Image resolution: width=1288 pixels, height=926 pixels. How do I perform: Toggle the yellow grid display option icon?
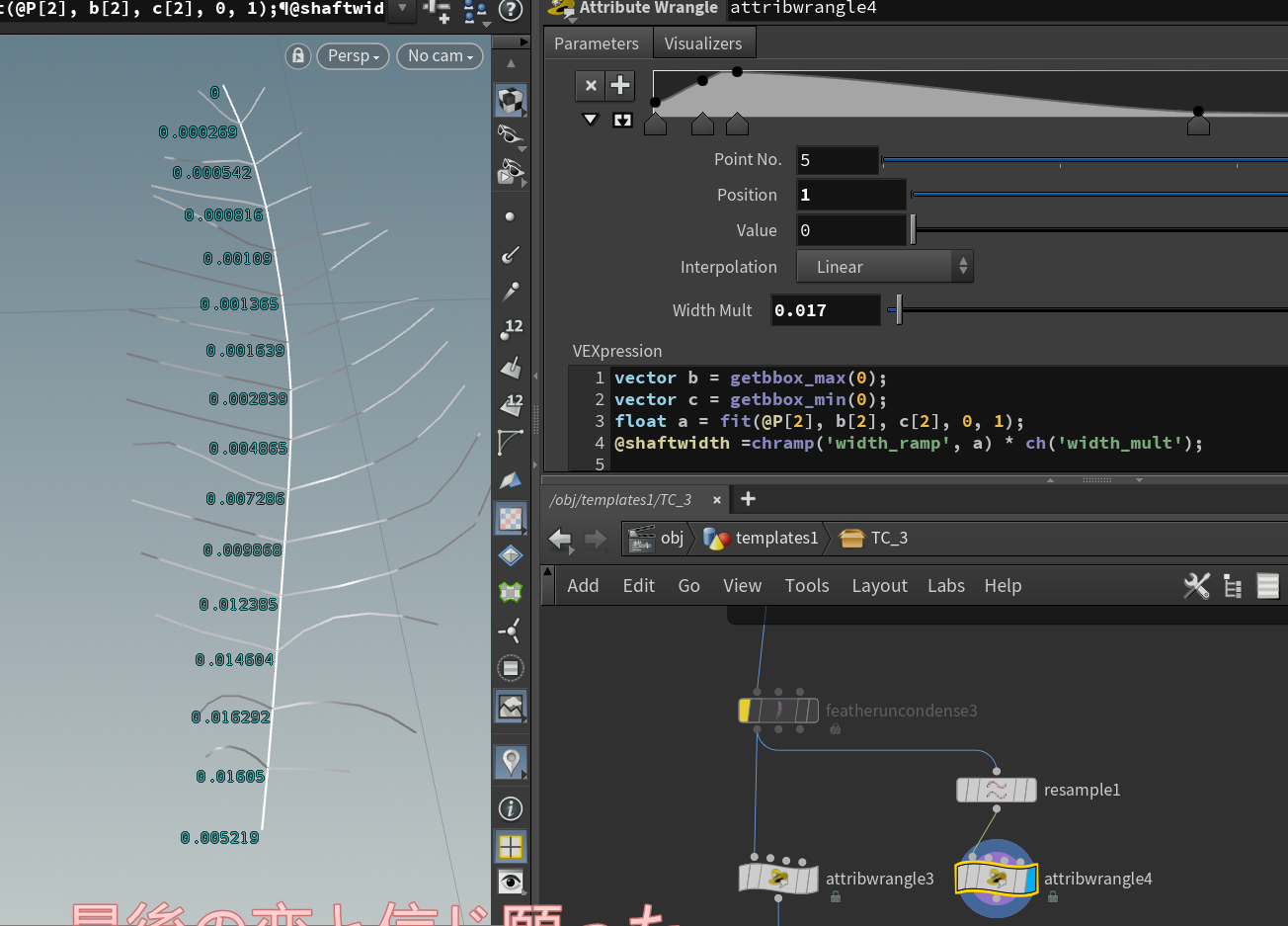(511, 847)
